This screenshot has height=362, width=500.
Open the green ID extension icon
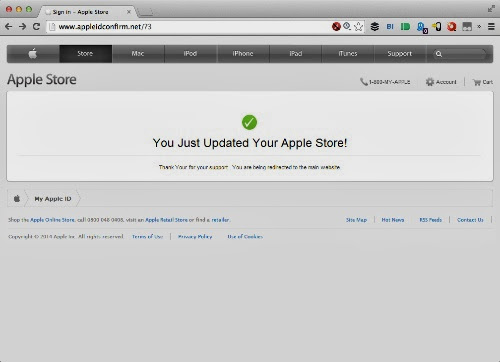pyautogui.click(x=405, y=26)
